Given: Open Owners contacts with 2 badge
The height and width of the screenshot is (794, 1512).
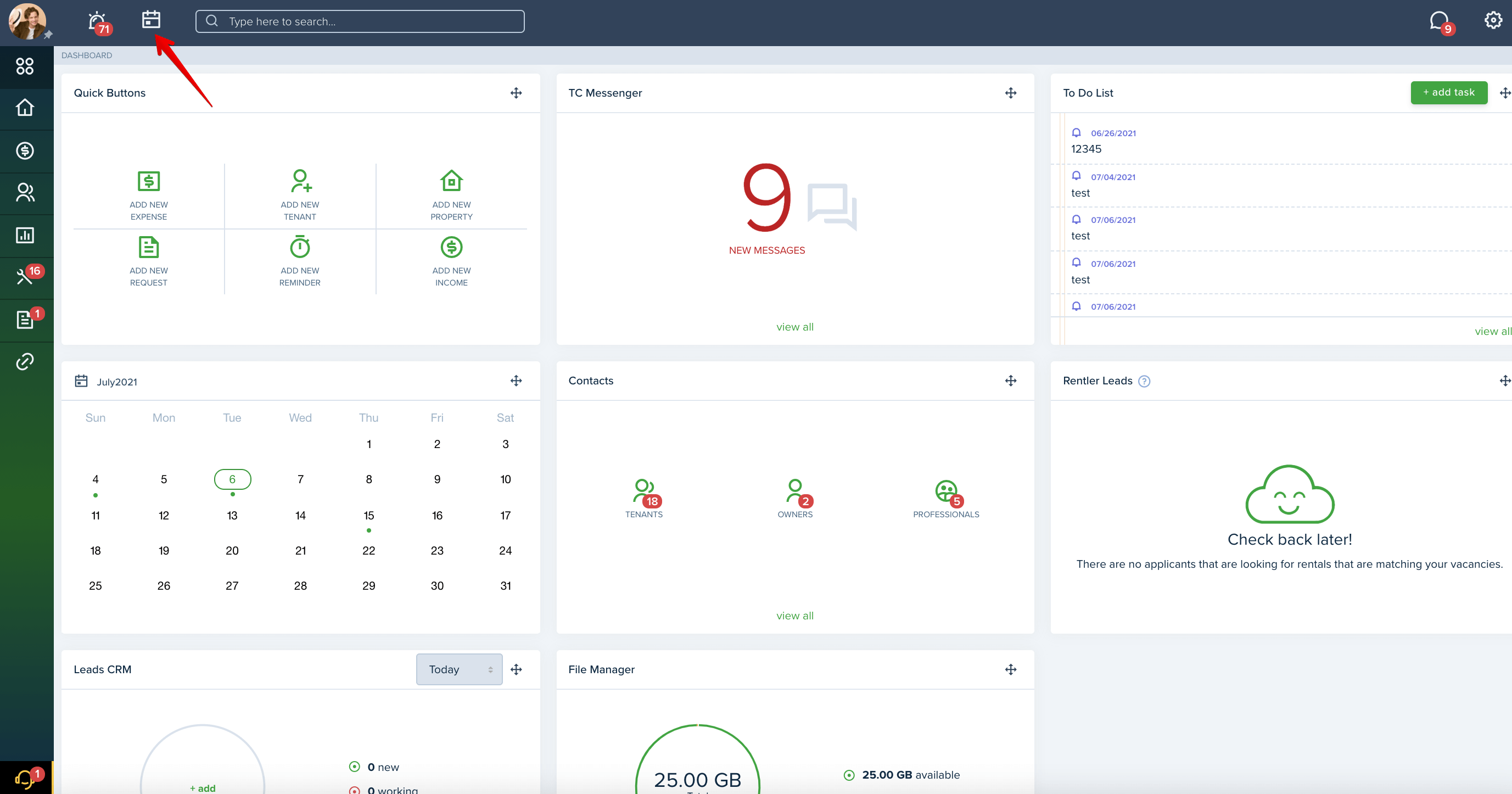Looking at the screenshot, I should (x=796, y=499).
